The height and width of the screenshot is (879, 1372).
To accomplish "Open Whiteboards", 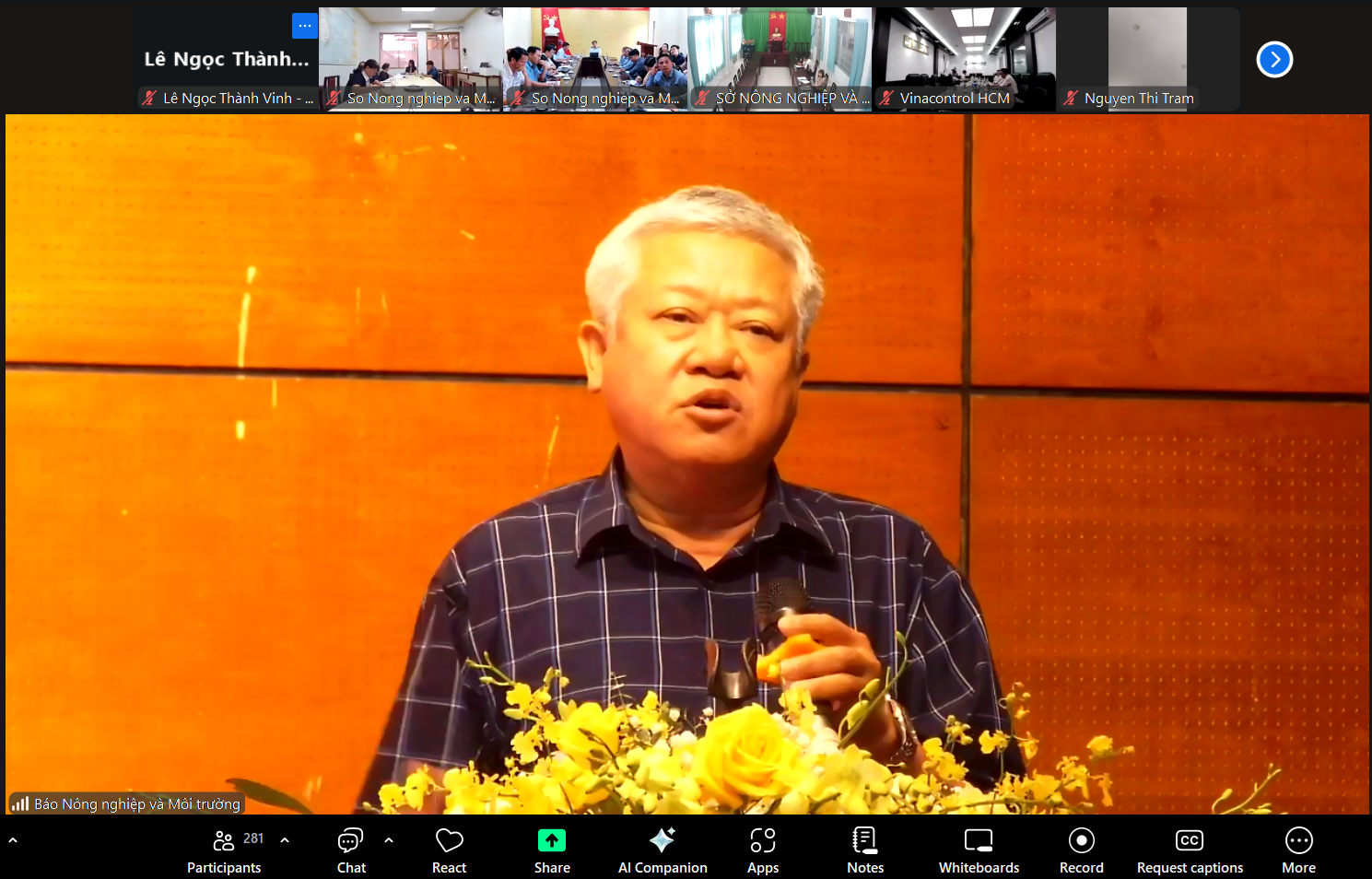I will [x=979, y=850].
